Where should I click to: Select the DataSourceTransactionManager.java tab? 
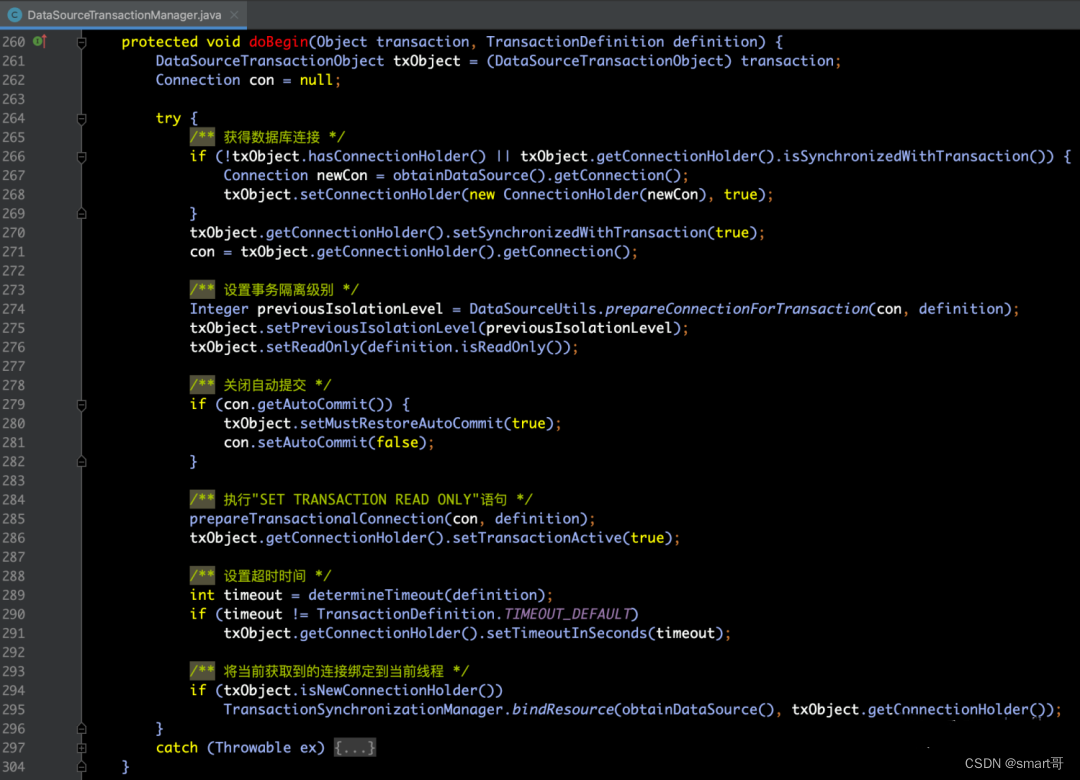(x=124, y=14)
